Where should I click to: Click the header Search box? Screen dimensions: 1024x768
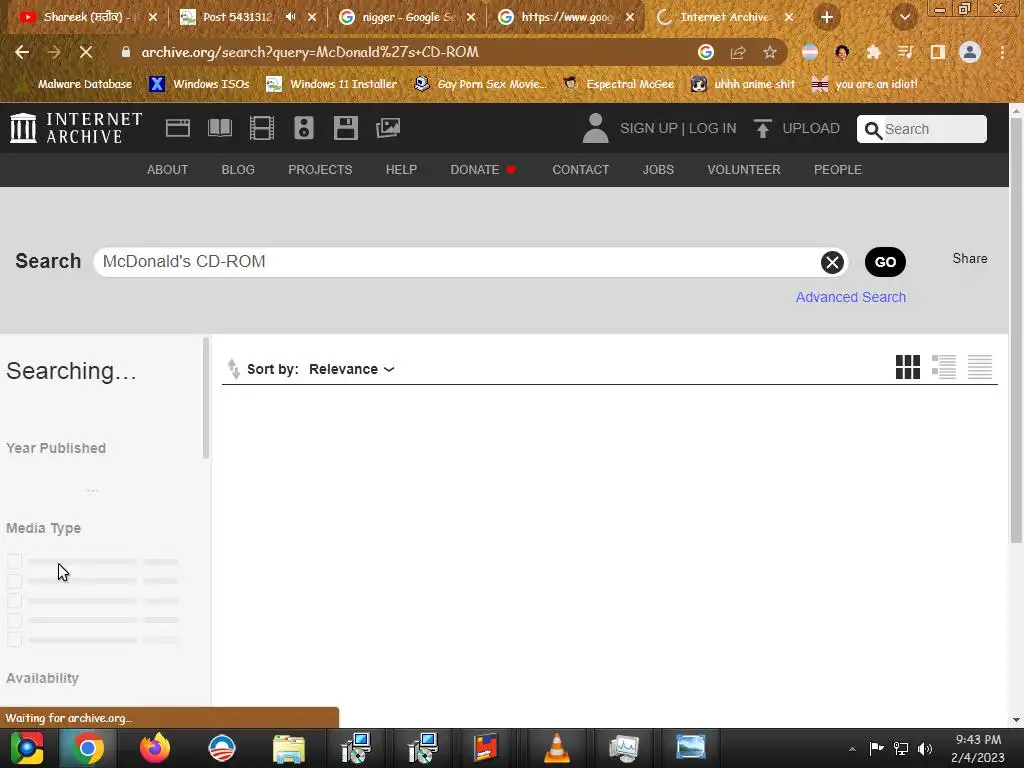[921, 129]
